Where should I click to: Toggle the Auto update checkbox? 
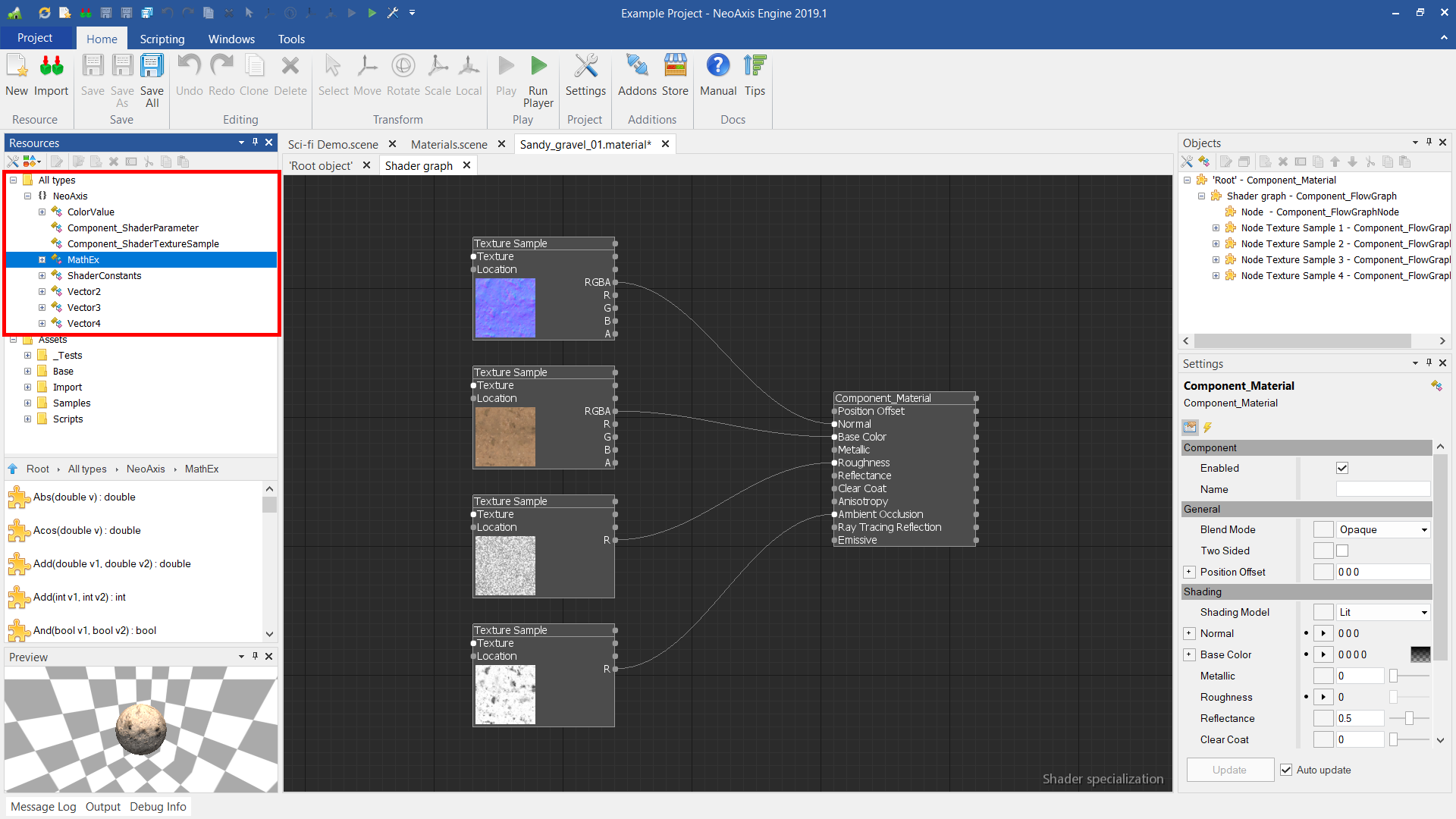[x=1286, y=770]
